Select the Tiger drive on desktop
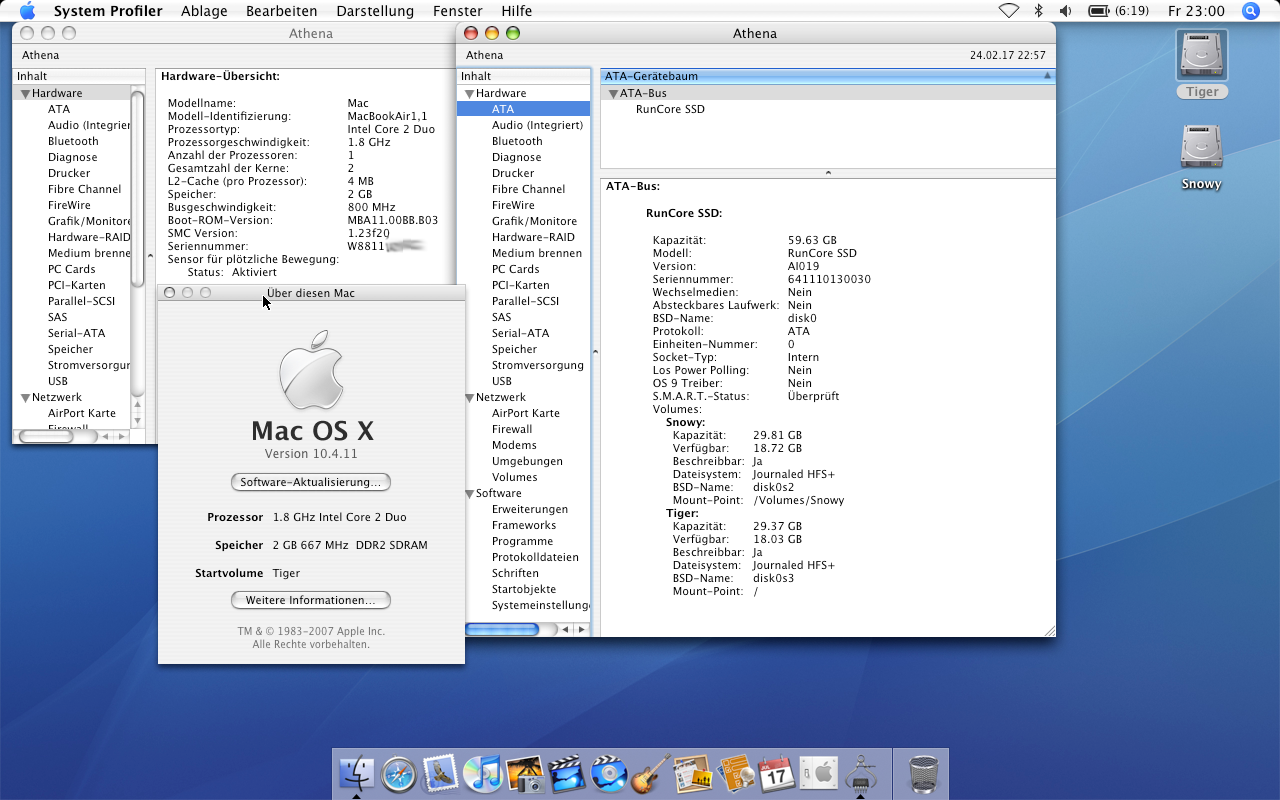 pyautogui.click(x=1201, y=64)
